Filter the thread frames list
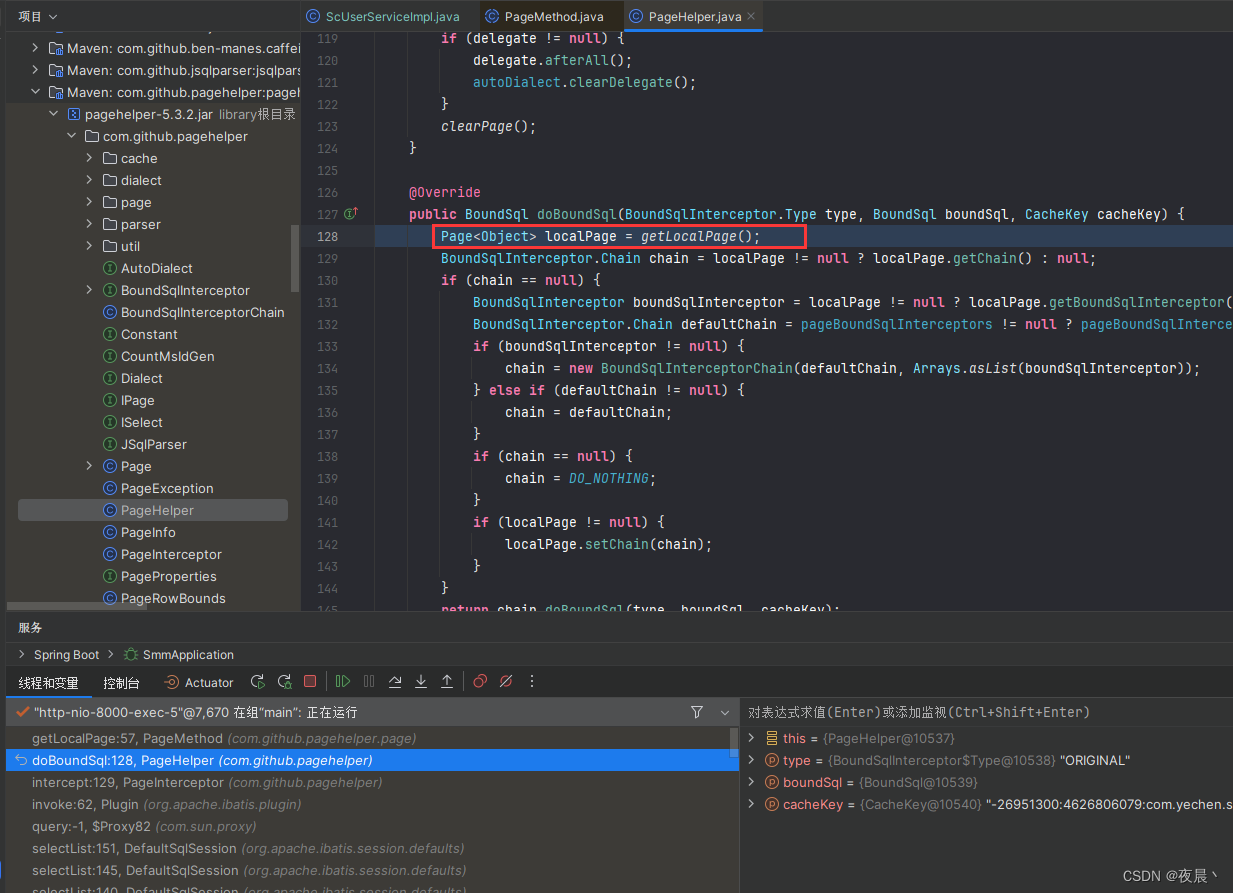Viewport: 1233px width, 893px height. click(x=697, y=713)
